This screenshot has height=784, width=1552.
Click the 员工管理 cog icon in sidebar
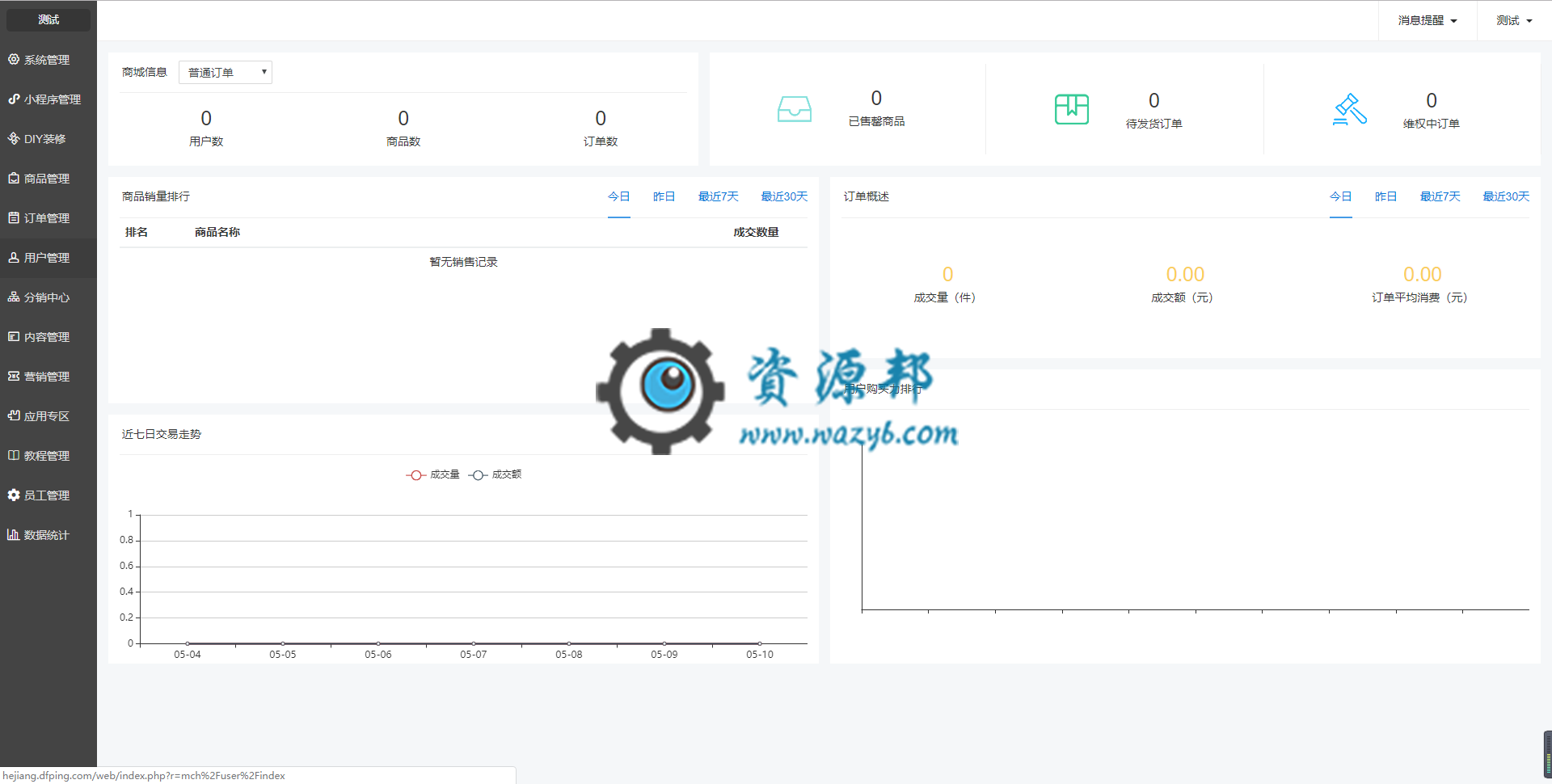coord(14,495)
